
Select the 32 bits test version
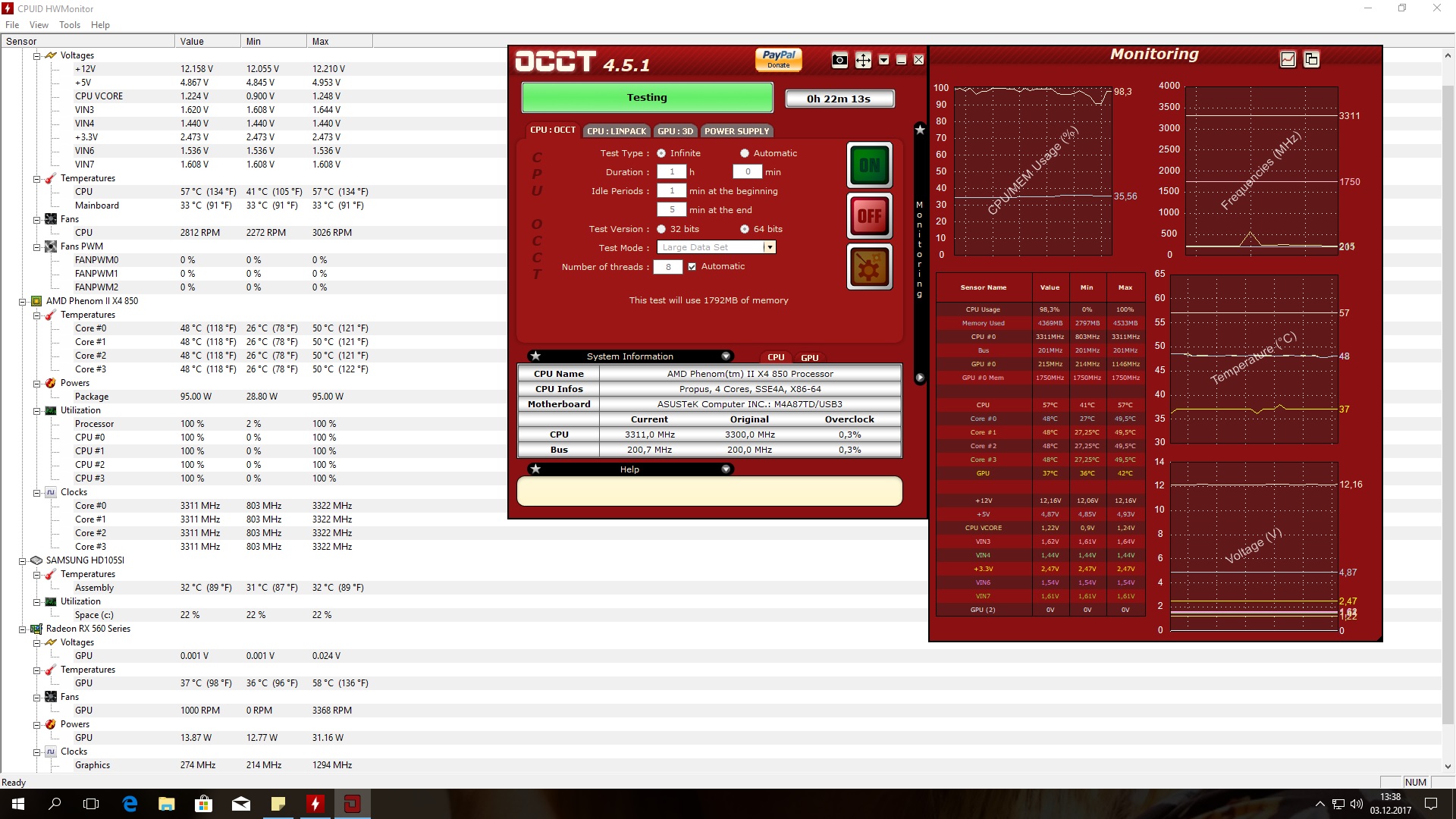[x=661, y=229]
